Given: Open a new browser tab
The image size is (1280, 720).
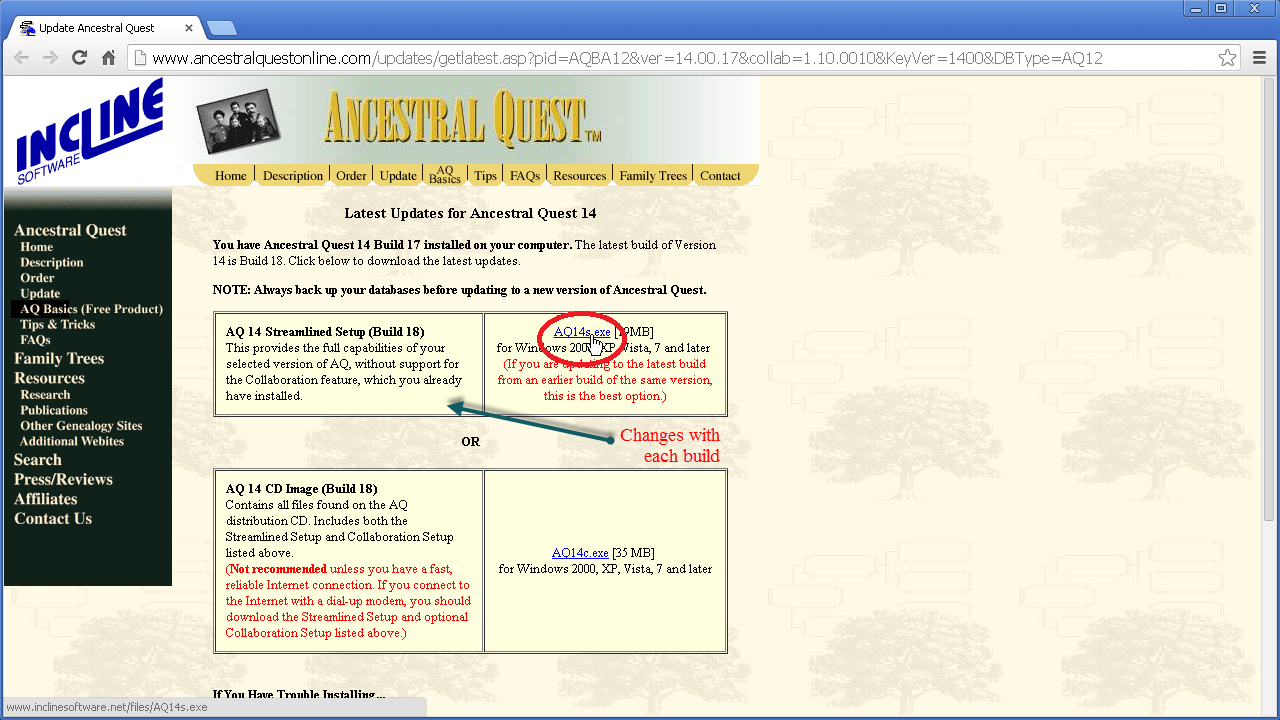Looking at the screenshot, I should pyautogui.click(x=221, y=28).
